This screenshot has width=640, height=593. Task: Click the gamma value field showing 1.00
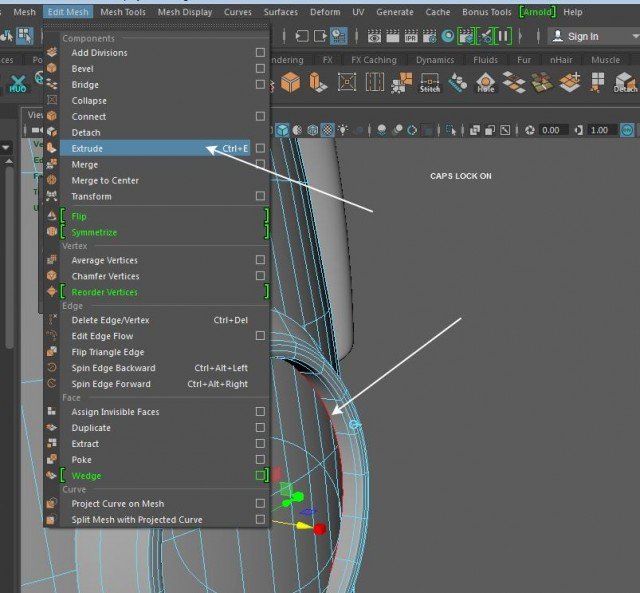[x=600, y=130]
